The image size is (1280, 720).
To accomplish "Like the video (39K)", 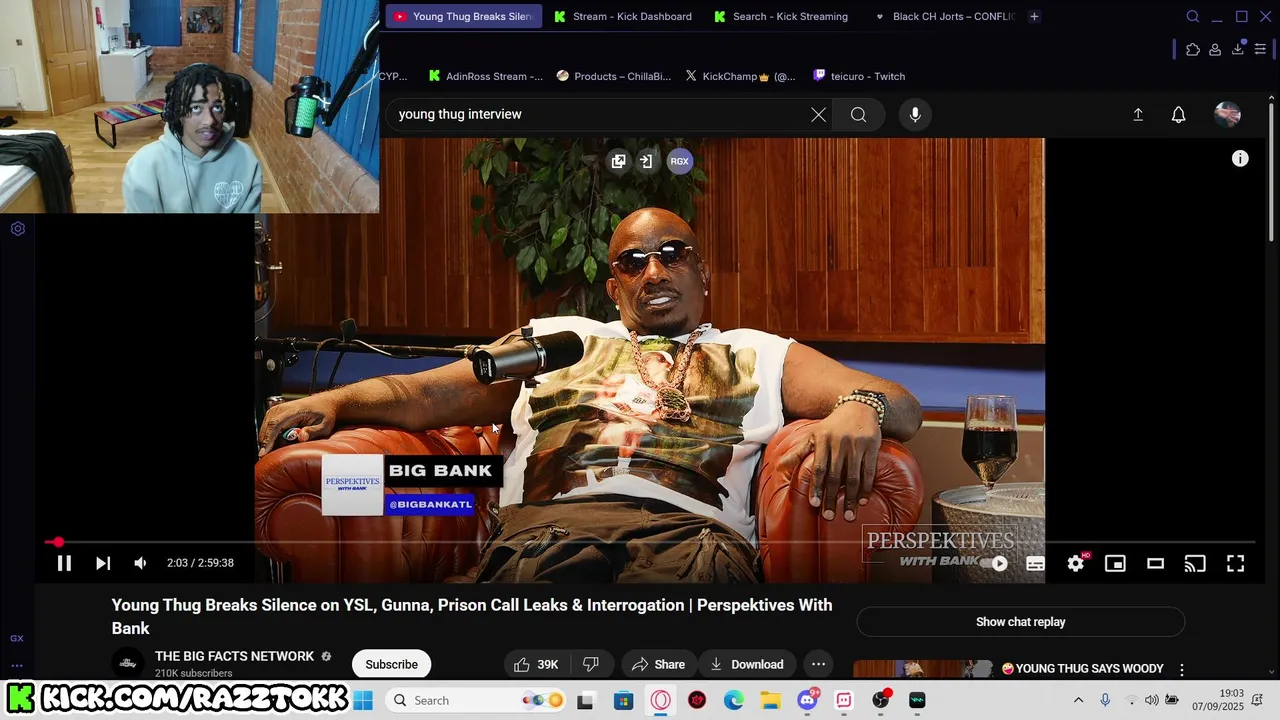I will 536,664.
